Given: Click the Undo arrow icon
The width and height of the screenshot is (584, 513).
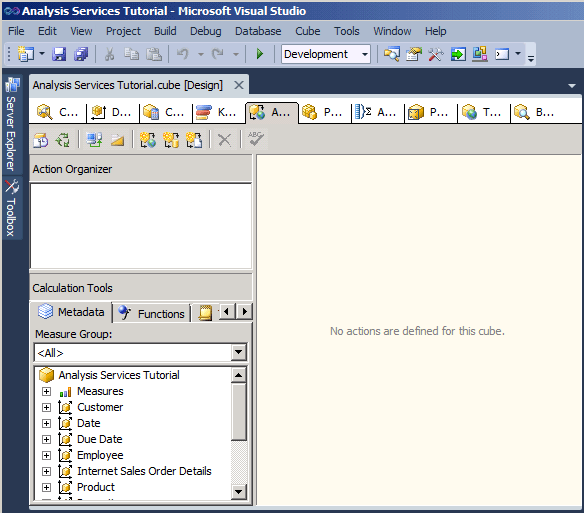Looking at the screenshot, I should pos(182,54).
